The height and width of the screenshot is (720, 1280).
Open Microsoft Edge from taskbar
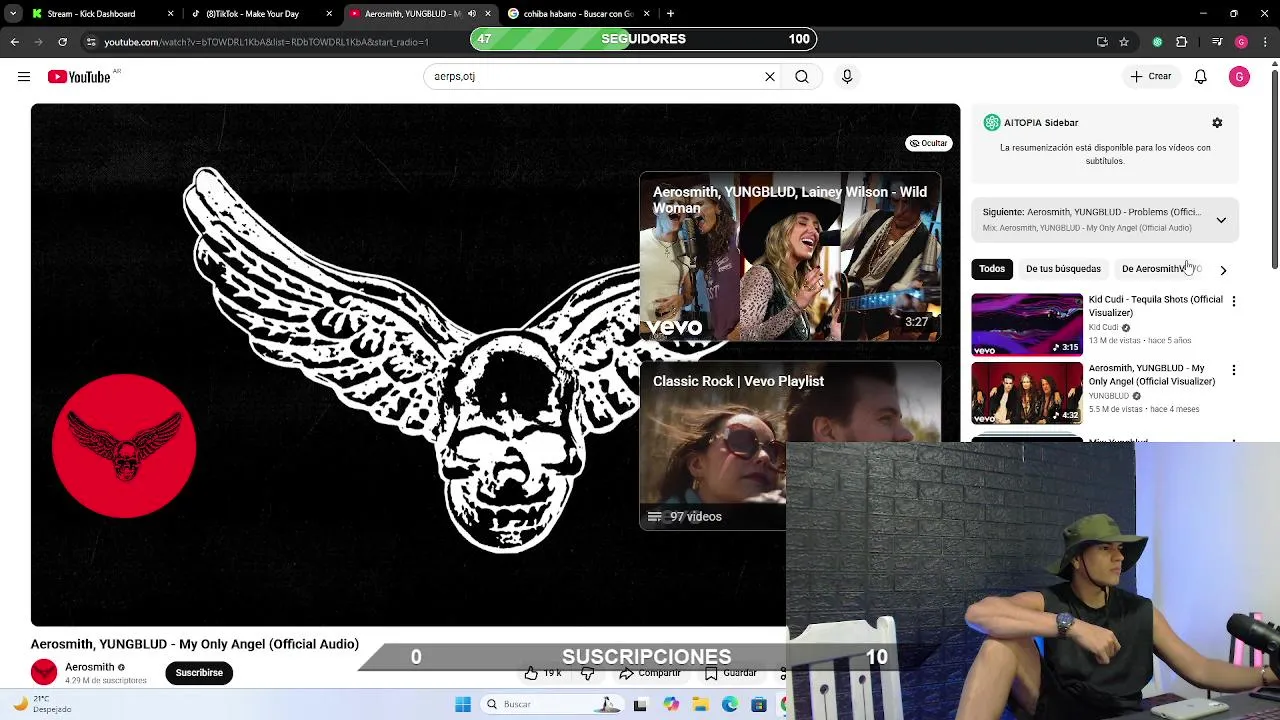click(730, 704)
